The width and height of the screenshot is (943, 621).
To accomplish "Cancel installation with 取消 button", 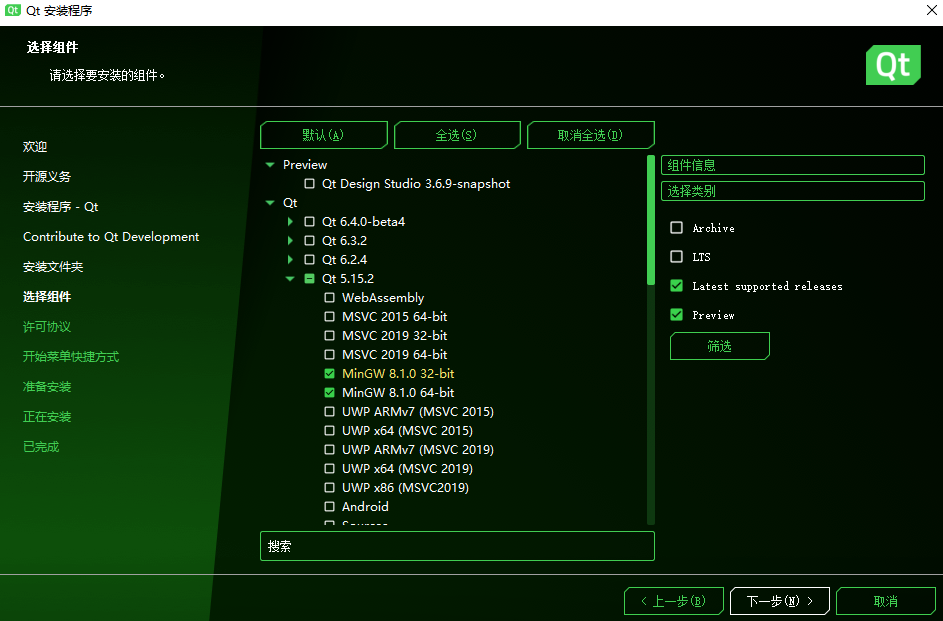I will (885, 601).
